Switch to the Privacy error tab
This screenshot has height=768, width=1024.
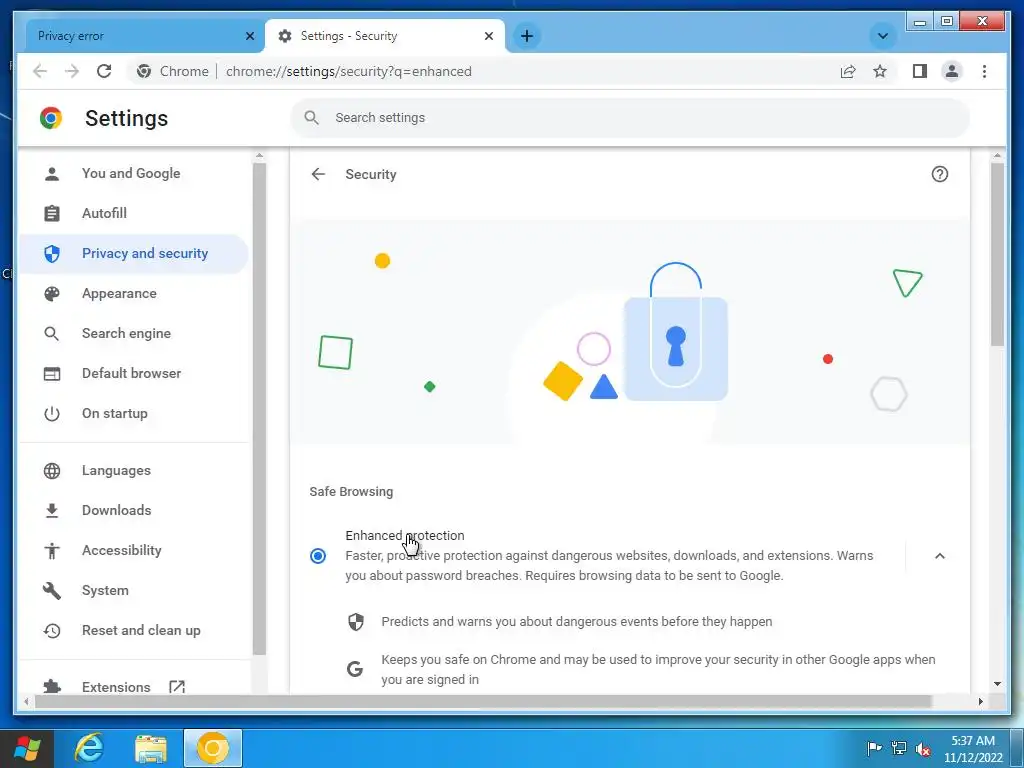144,36
